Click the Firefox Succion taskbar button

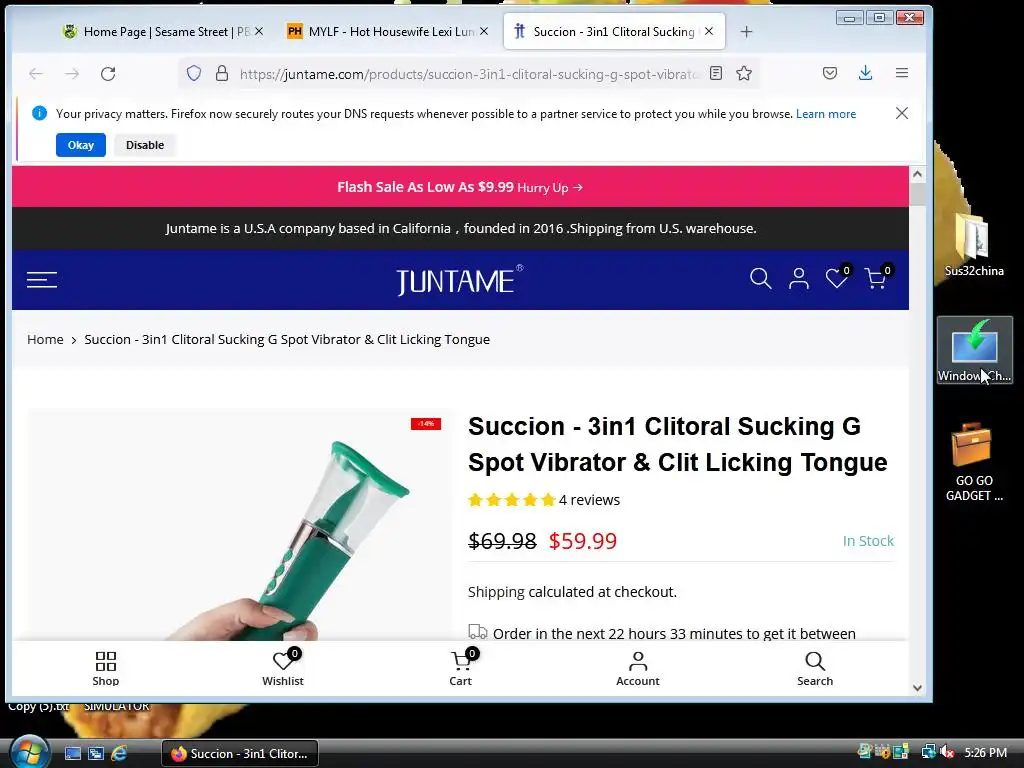240,753
